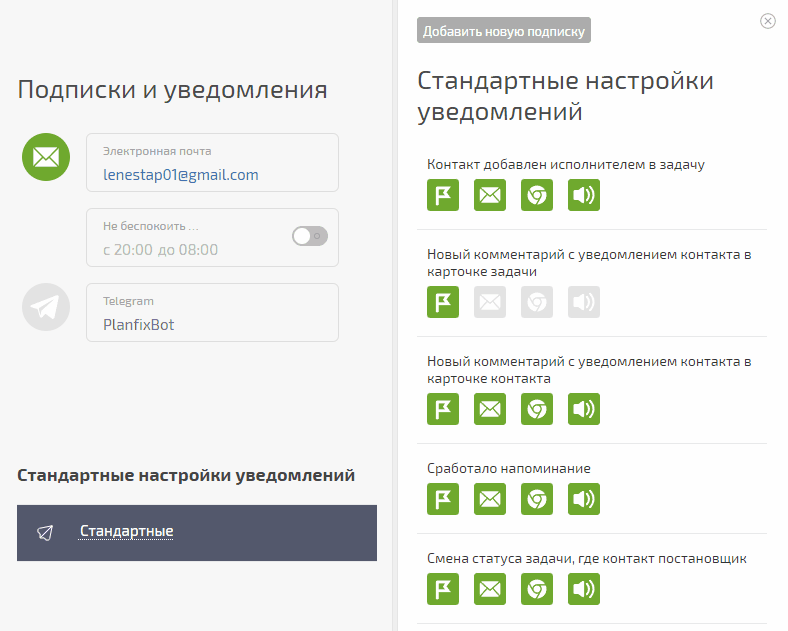Click the green email envelope circle icon
Screen dimensions: 788x631
pos(46,157)
